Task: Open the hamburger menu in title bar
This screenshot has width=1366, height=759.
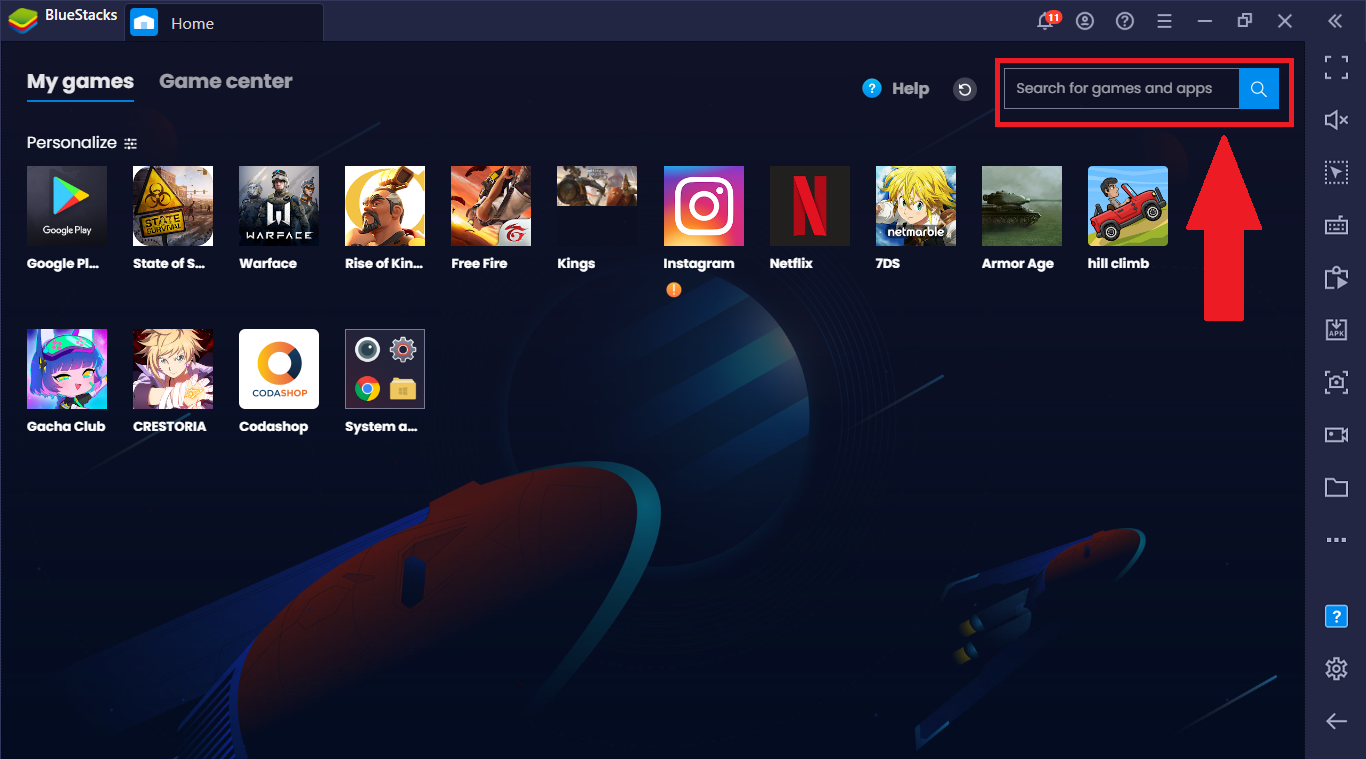Action: click(1165, 21)
